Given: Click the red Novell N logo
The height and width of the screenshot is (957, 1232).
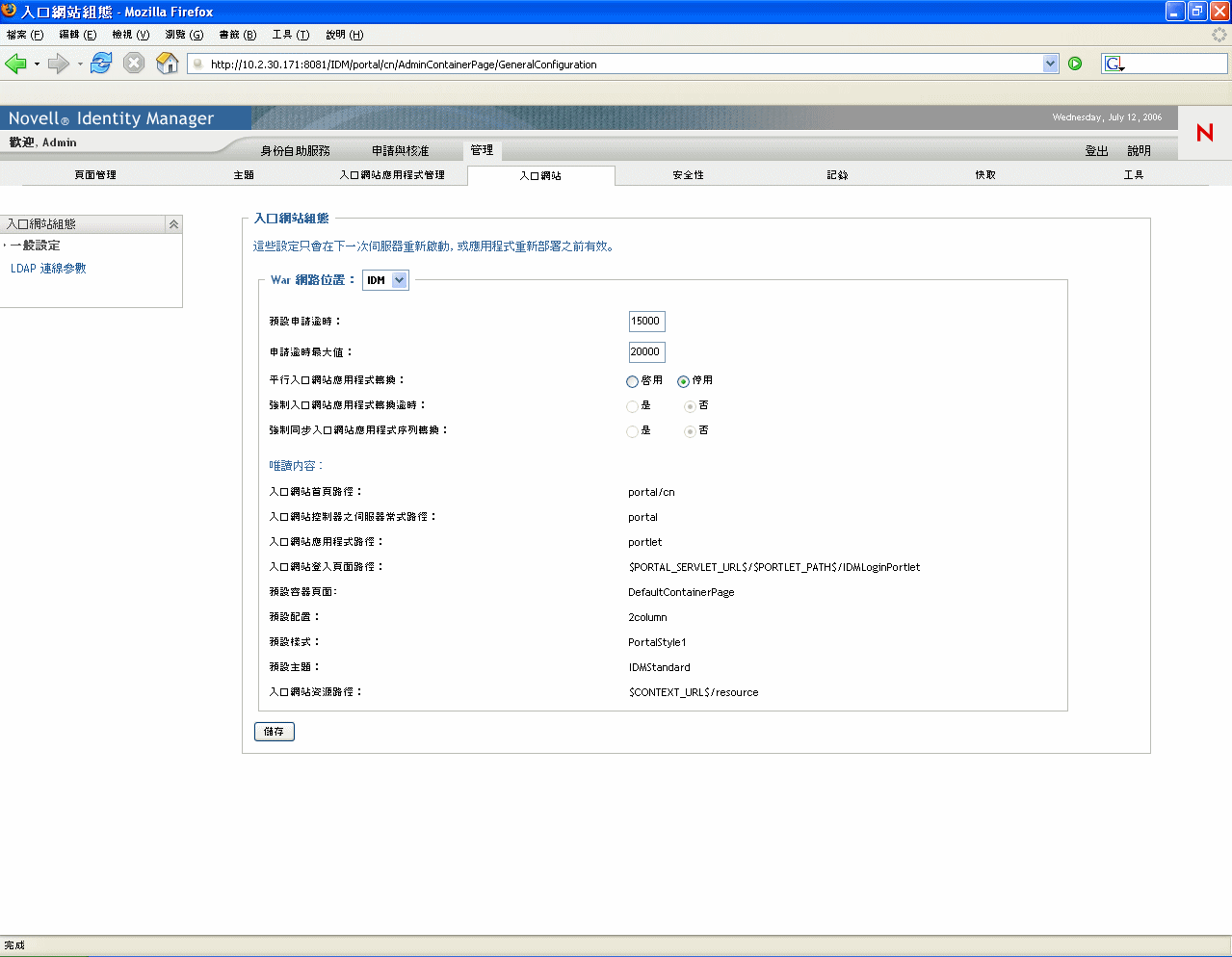Looking at the screenshot, I should pos(1204,133).
